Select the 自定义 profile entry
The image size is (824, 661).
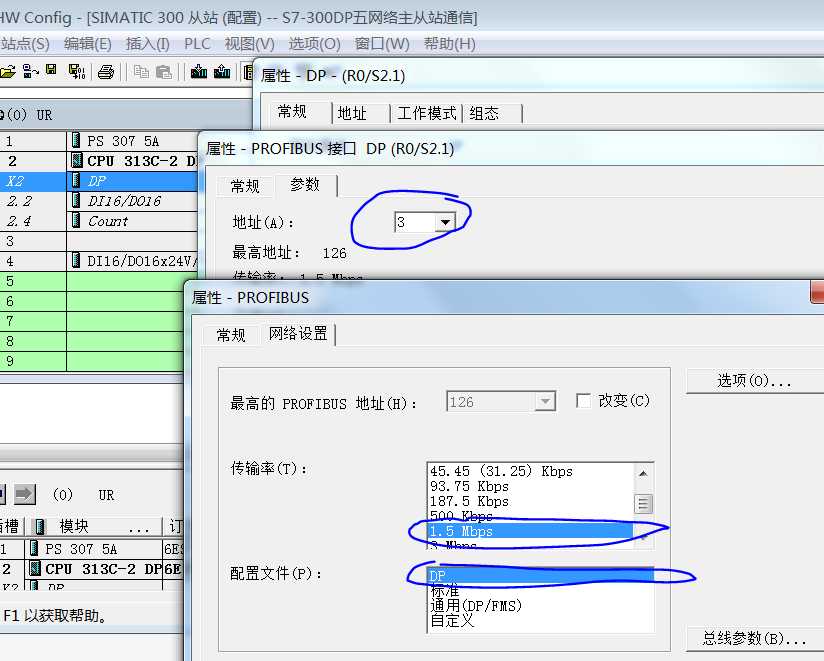tap(541, 620)
